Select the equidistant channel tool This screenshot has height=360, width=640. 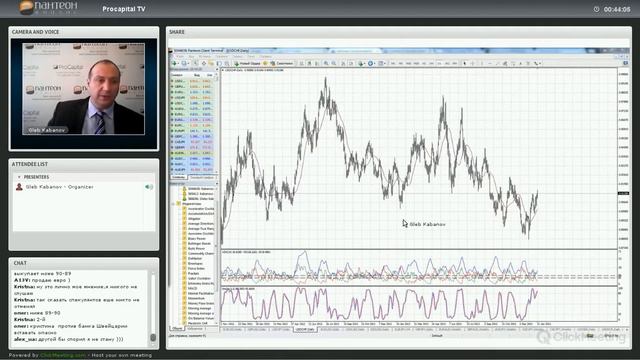[505, 63]
